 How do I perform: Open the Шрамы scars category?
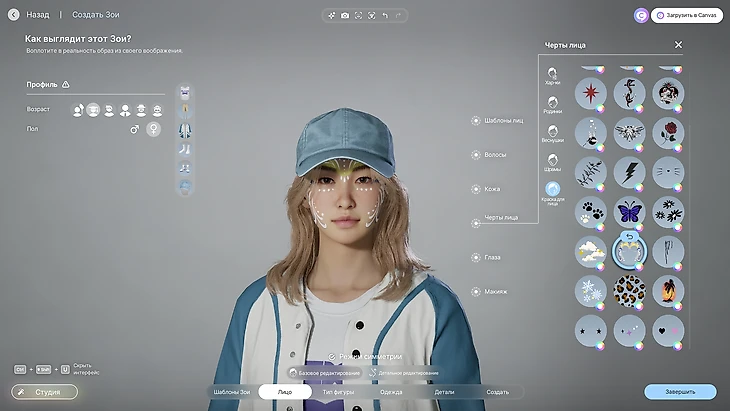coord(552,161)
